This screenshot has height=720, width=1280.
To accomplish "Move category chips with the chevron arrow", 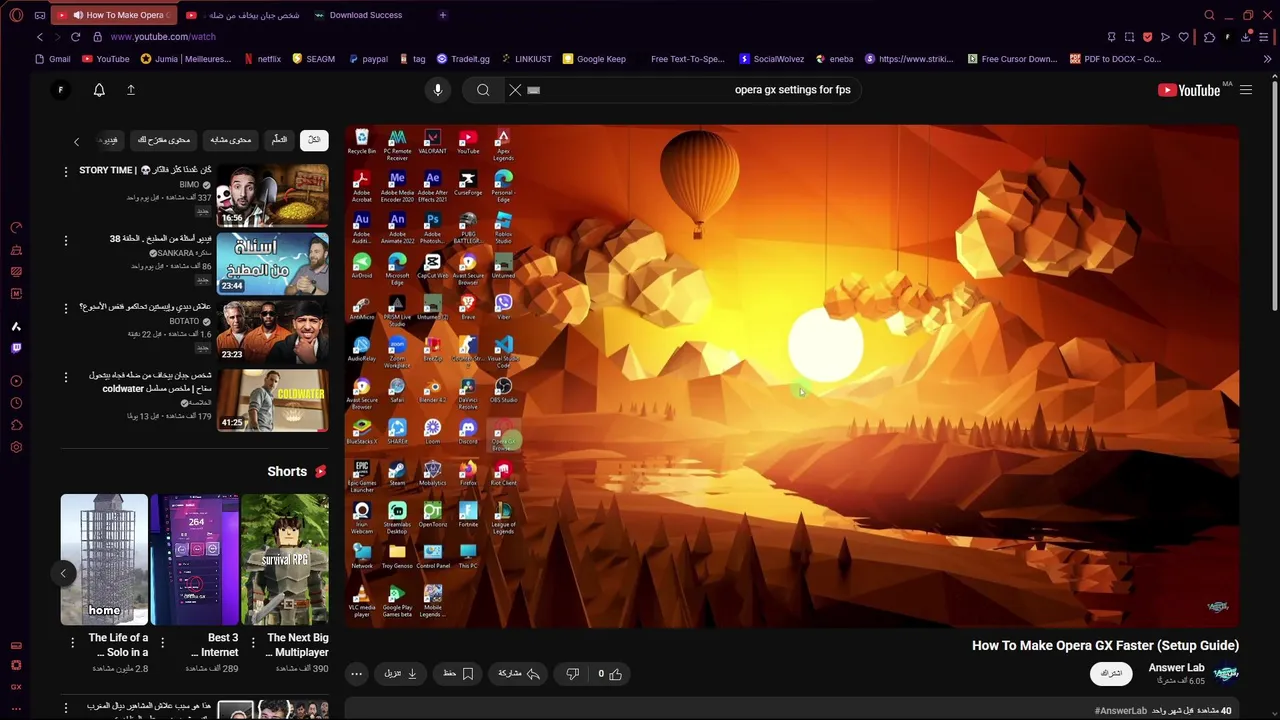I will (x=76, y=141).
